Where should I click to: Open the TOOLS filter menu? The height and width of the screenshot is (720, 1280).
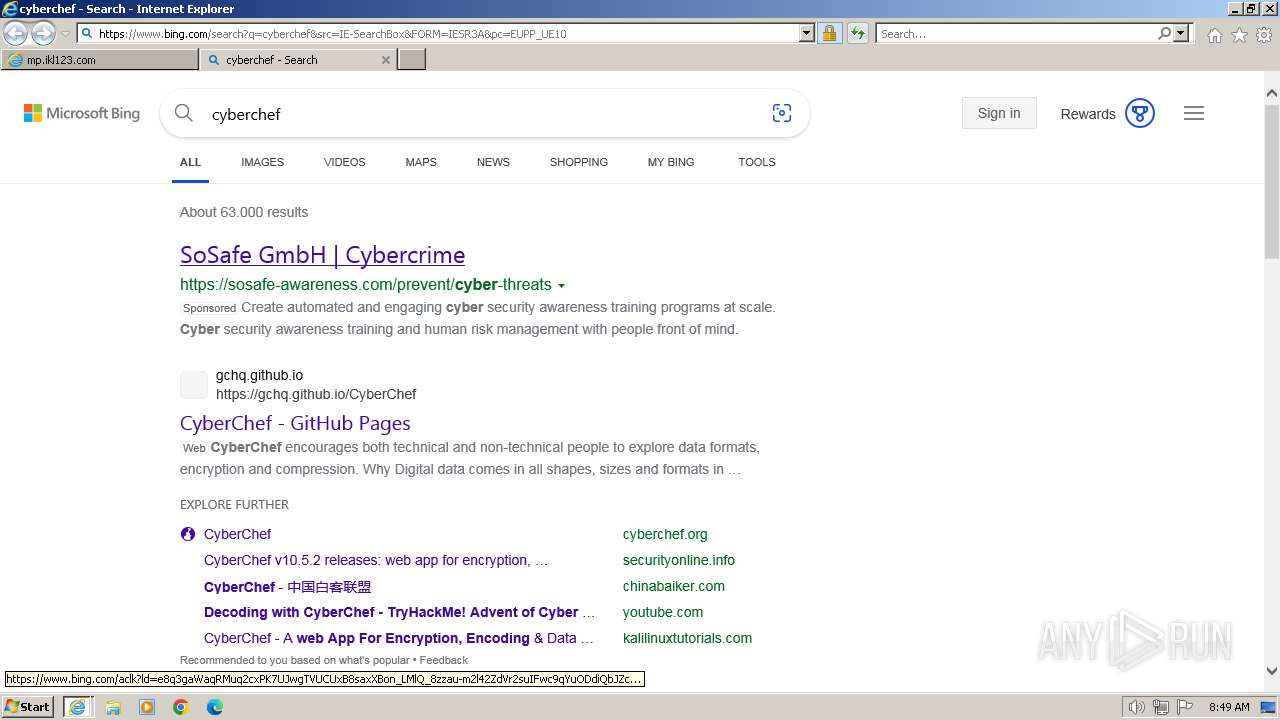tap(757, 162)
